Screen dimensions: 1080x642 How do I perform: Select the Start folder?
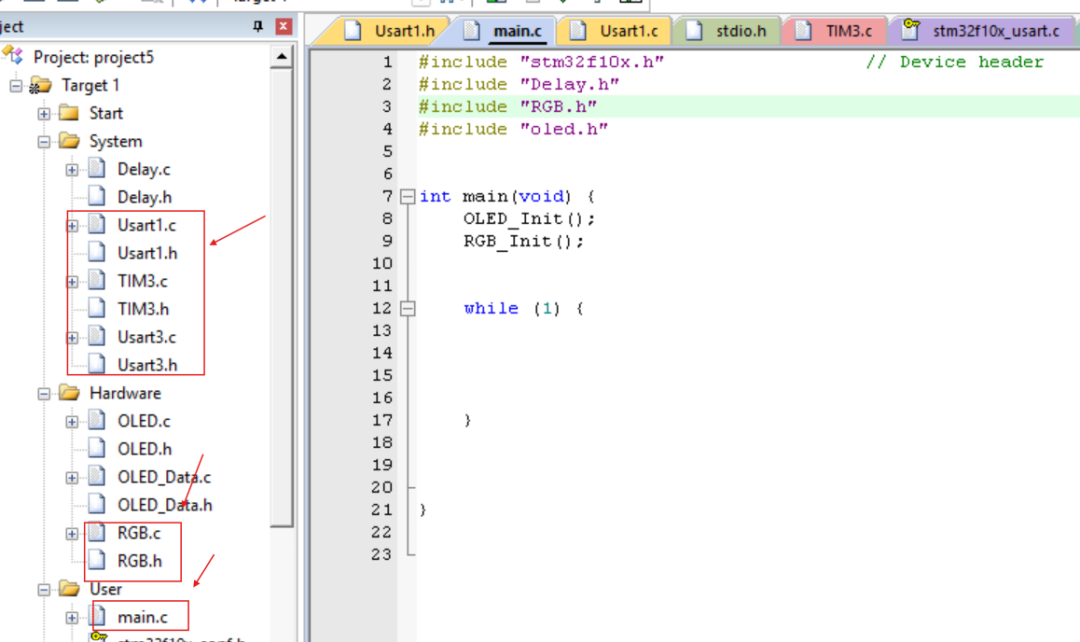105,113
